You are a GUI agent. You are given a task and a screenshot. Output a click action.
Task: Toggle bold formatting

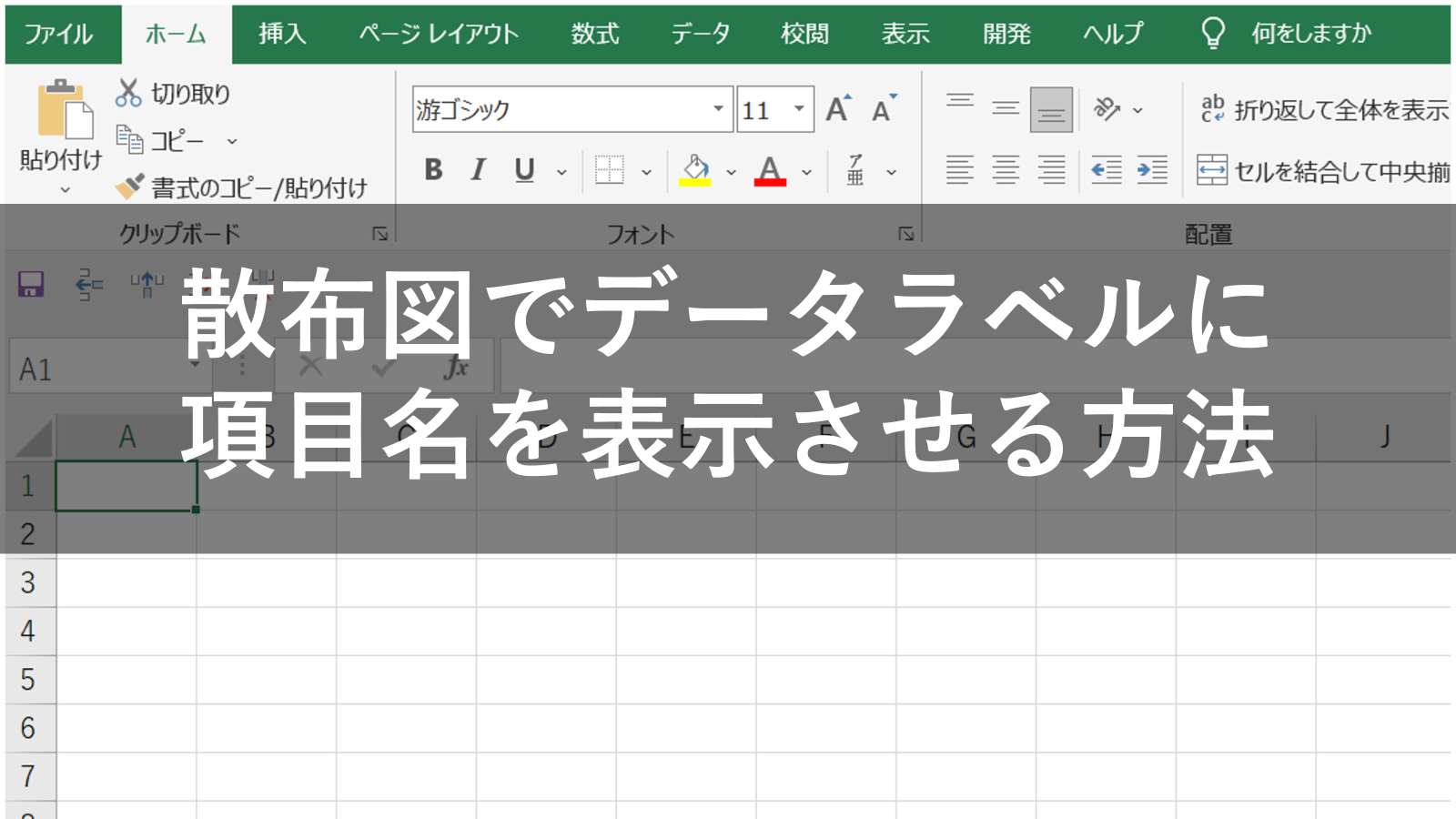pyautogui.click(x=433, y=170)
